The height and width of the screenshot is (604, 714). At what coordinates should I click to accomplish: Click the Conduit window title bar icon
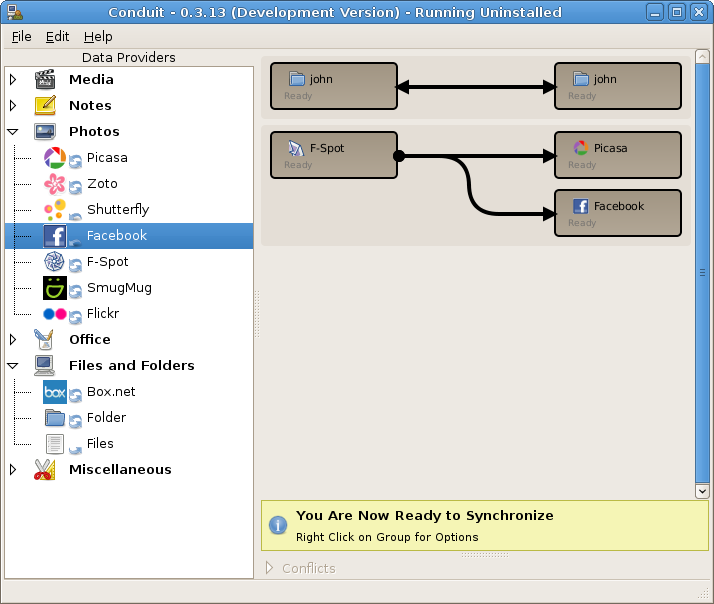(x=15, y=12)
